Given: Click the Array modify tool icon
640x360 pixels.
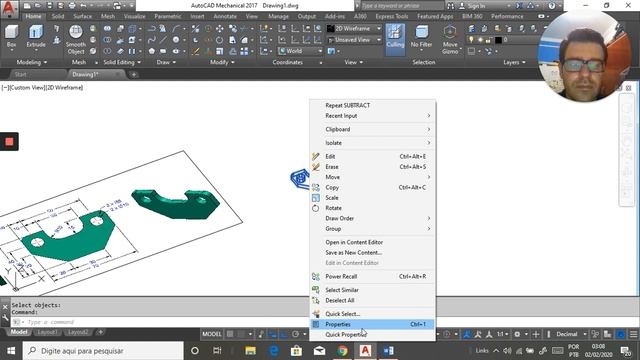Looking at the screenshot, I should point(244,51).
